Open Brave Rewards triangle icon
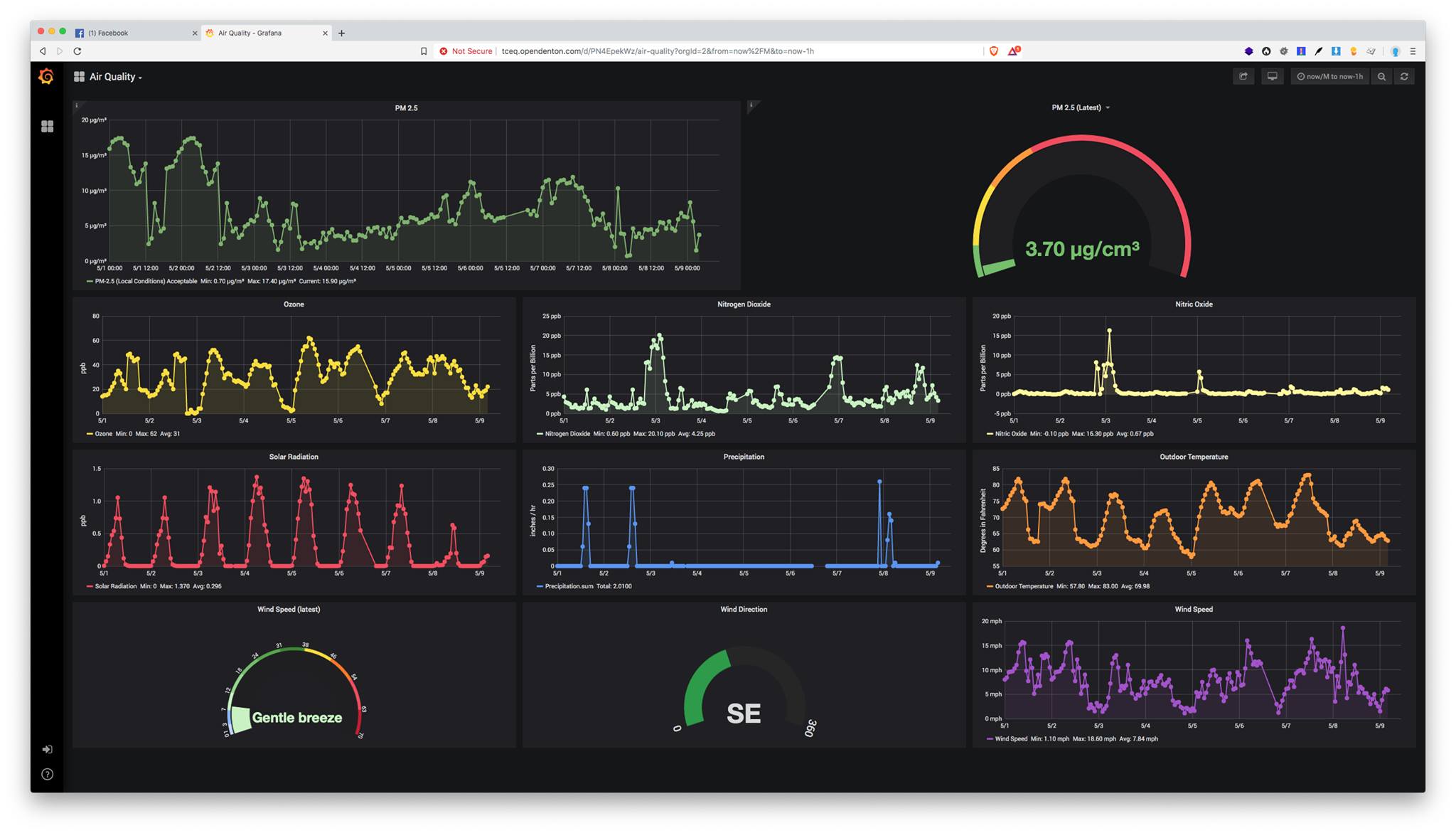 coord(1013,51)
